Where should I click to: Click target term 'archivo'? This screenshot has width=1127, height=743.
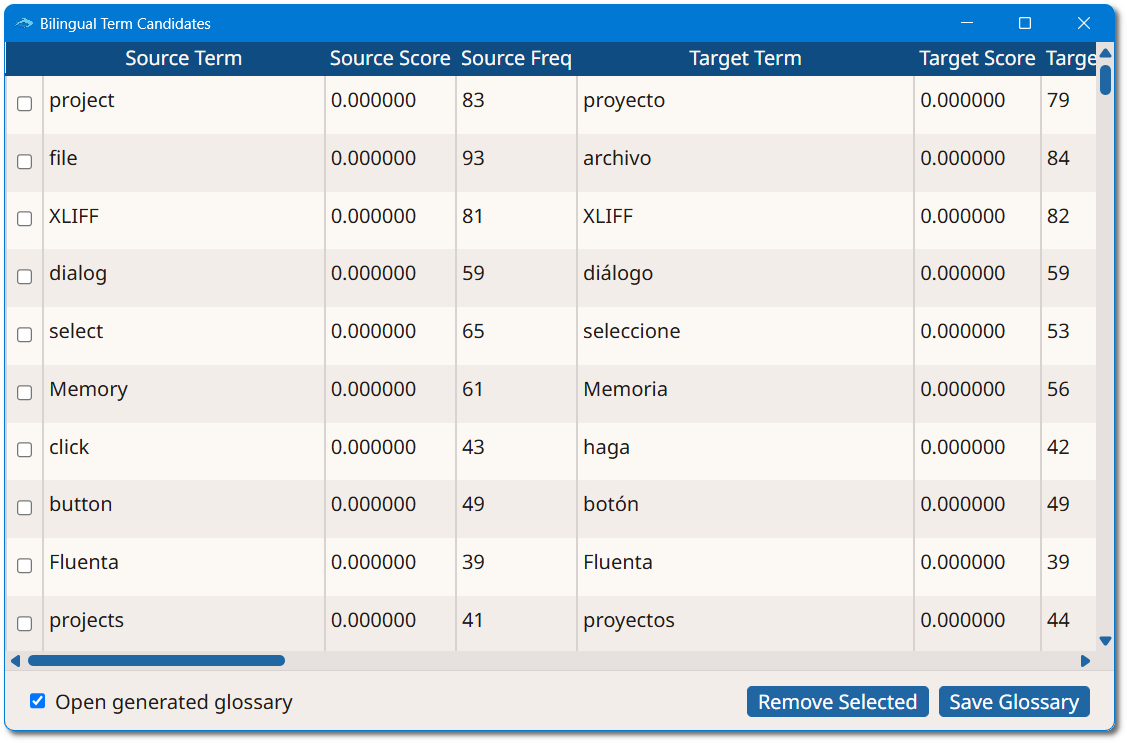(x=617, y=158)
